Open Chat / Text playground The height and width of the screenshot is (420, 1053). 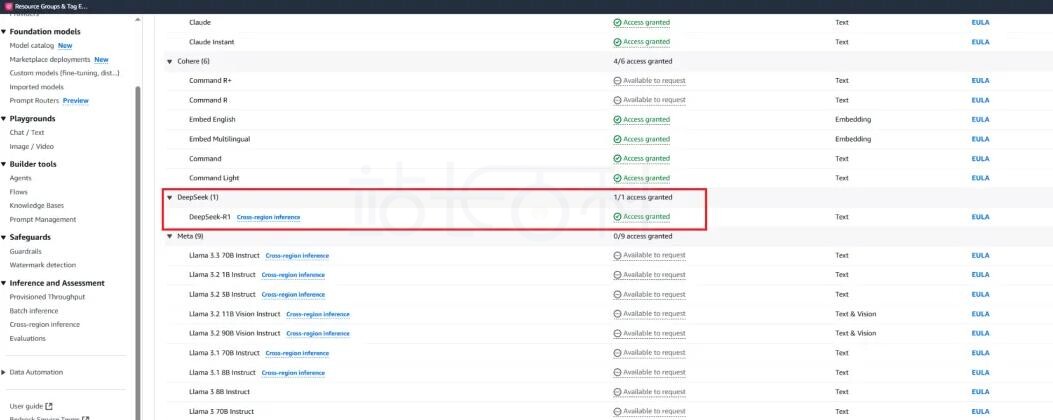tap(27, 133)
